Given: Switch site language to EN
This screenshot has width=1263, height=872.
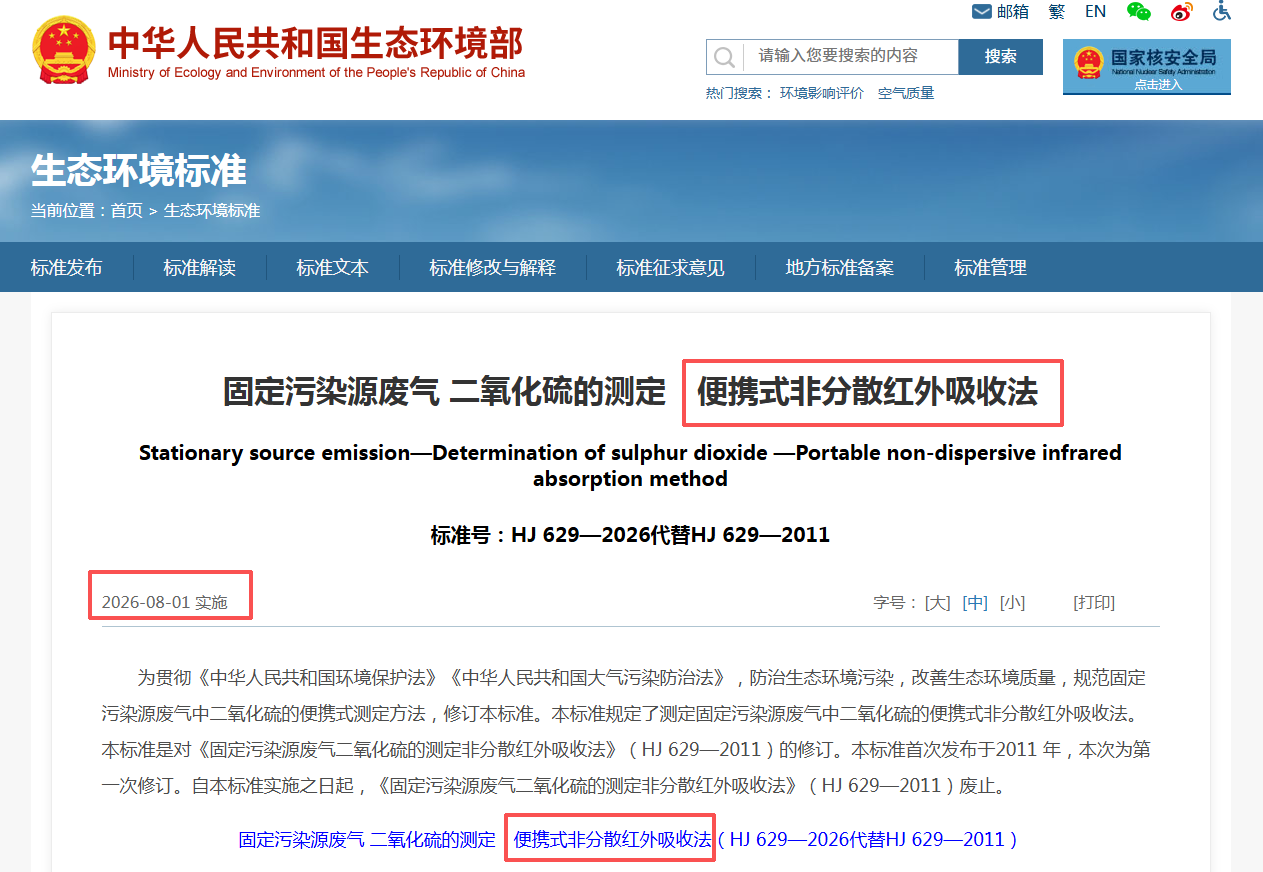Looking at the screenshot, I should click(x=1095, y=11).
